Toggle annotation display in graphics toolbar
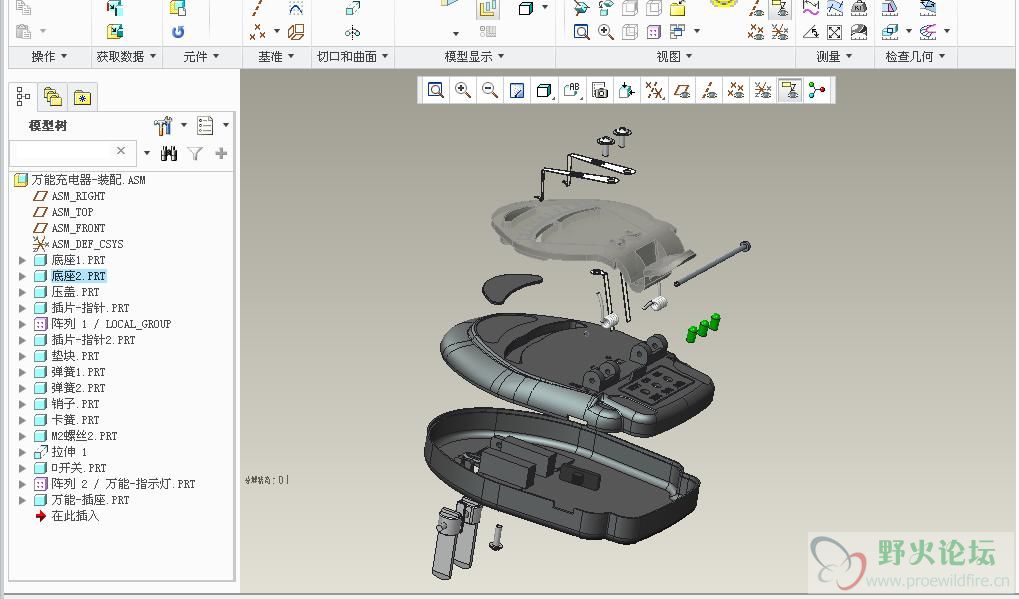Viewport: 1019px width, 599px height. (790, 90)
